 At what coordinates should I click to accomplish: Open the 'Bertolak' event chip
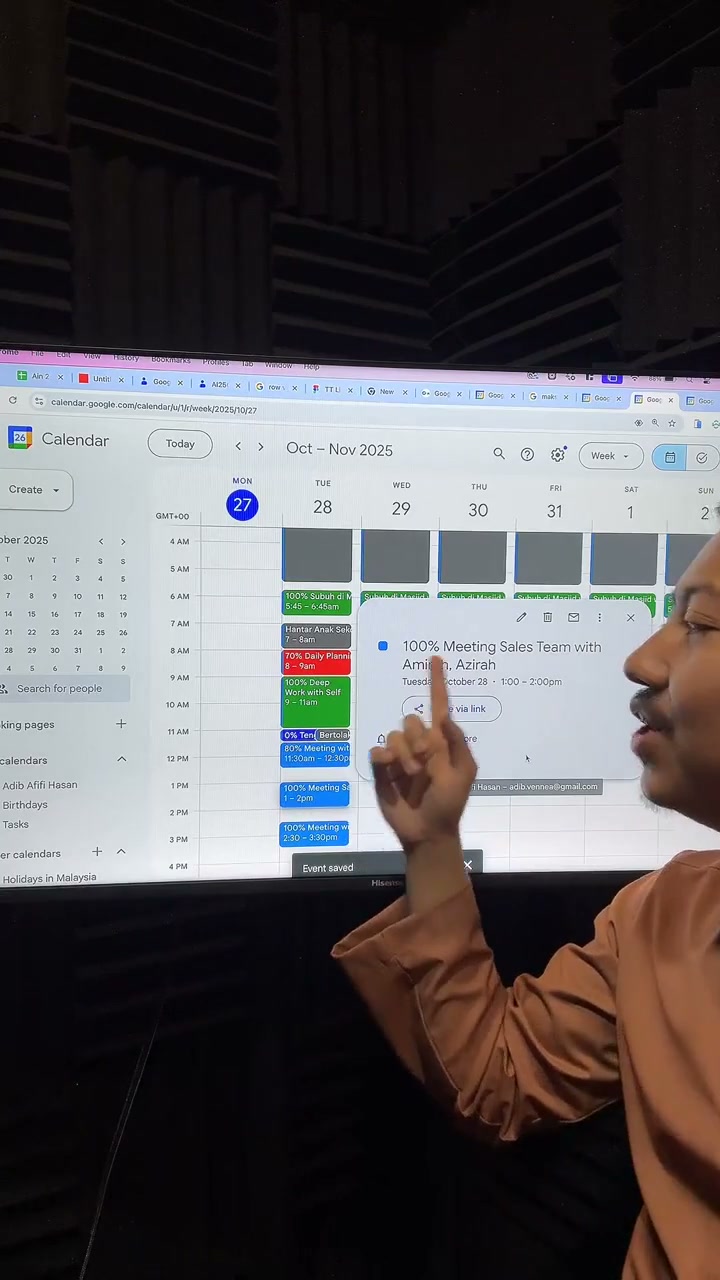coord(334,735)
